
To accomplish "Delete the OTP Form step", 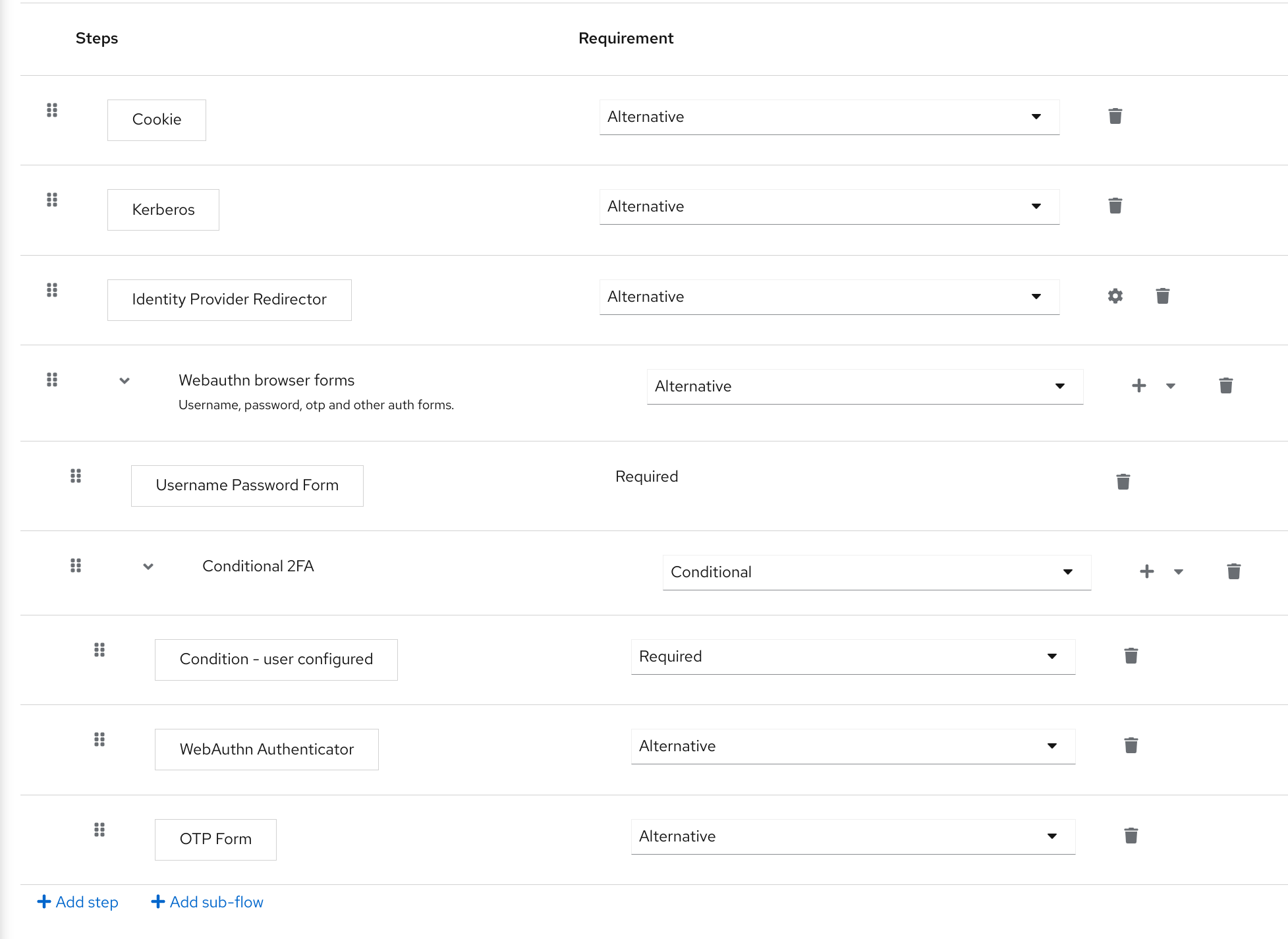I will coord(1133,836).
